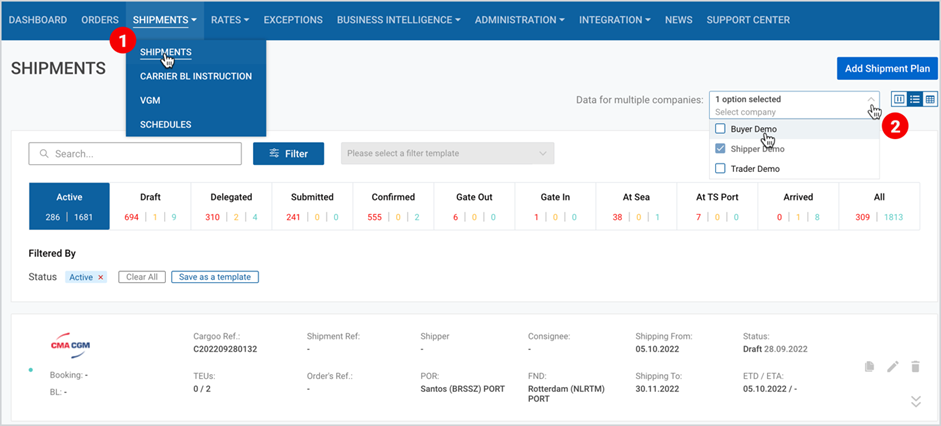This screenshot has width=941, height=426.
Task: Open the Carrier BL Instruction menu item
Action: pyautogui.click(x=196, y=76)
